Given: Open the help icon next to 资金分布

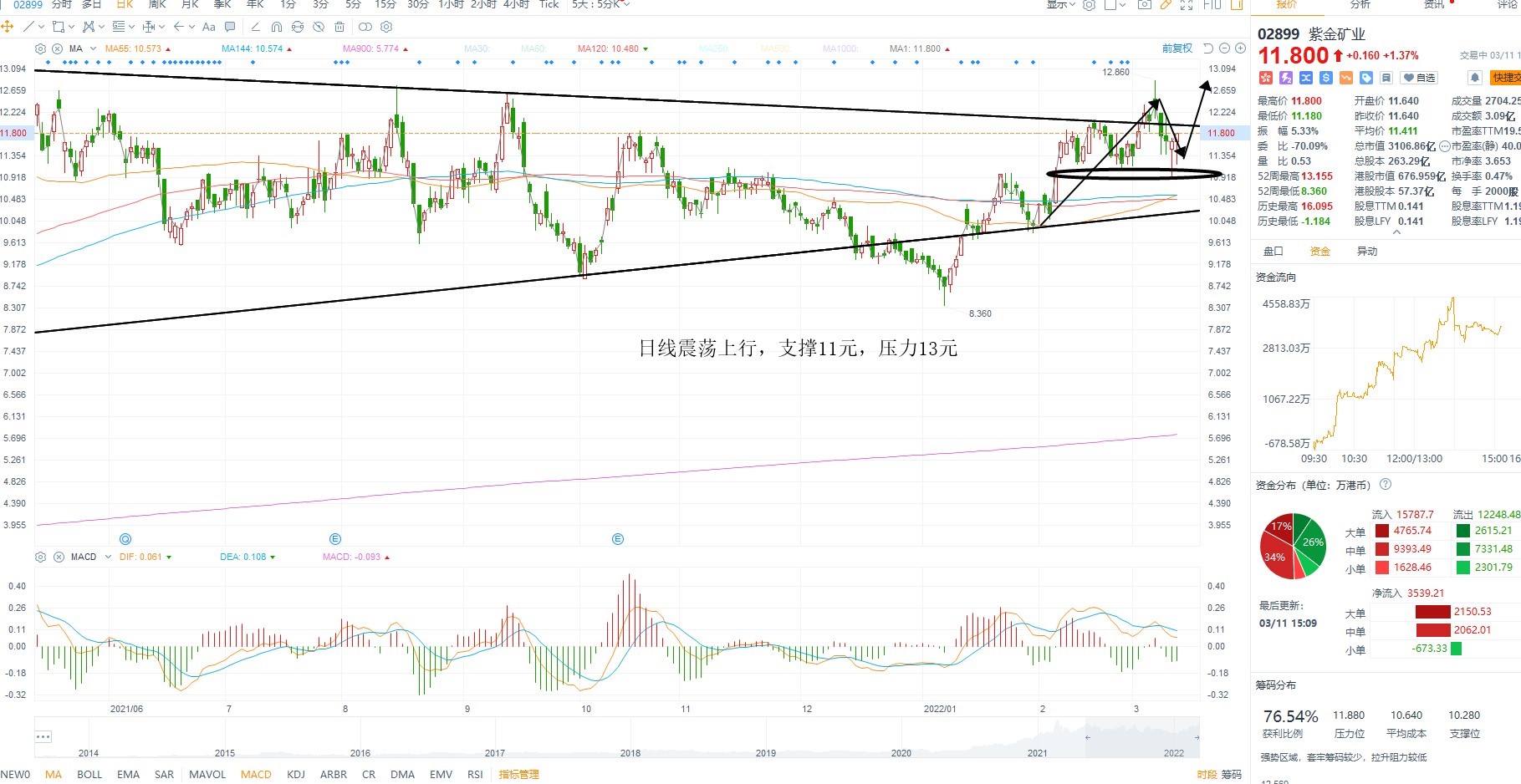Looking at the screenshot, I should click(1386, 485).
